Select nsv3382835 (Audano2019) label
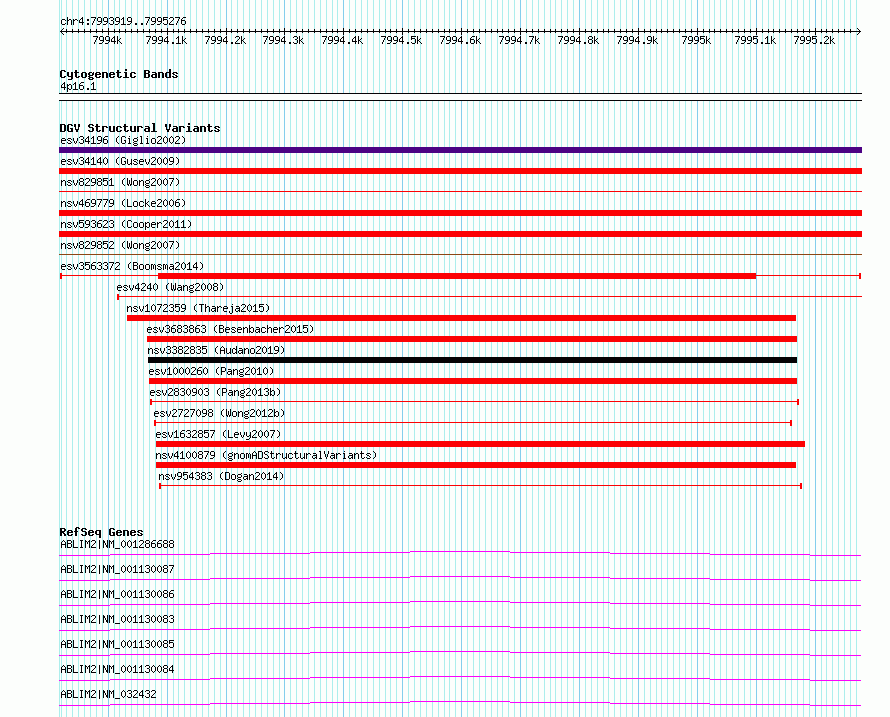Screen dimensions: 890x717 point(216,350)
